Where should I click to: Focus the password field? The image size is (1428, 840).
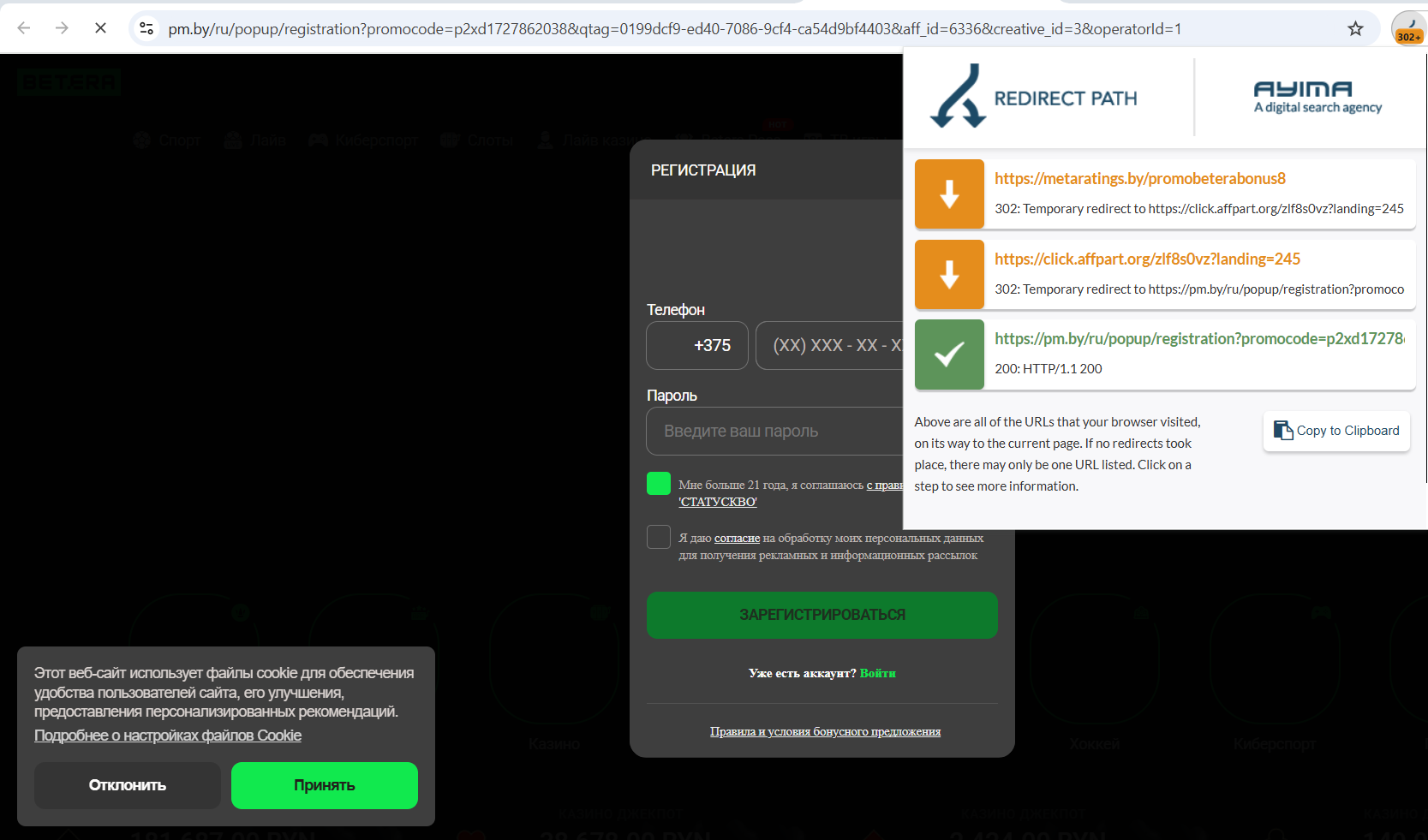pyautogui.click(x=774, y=432)
